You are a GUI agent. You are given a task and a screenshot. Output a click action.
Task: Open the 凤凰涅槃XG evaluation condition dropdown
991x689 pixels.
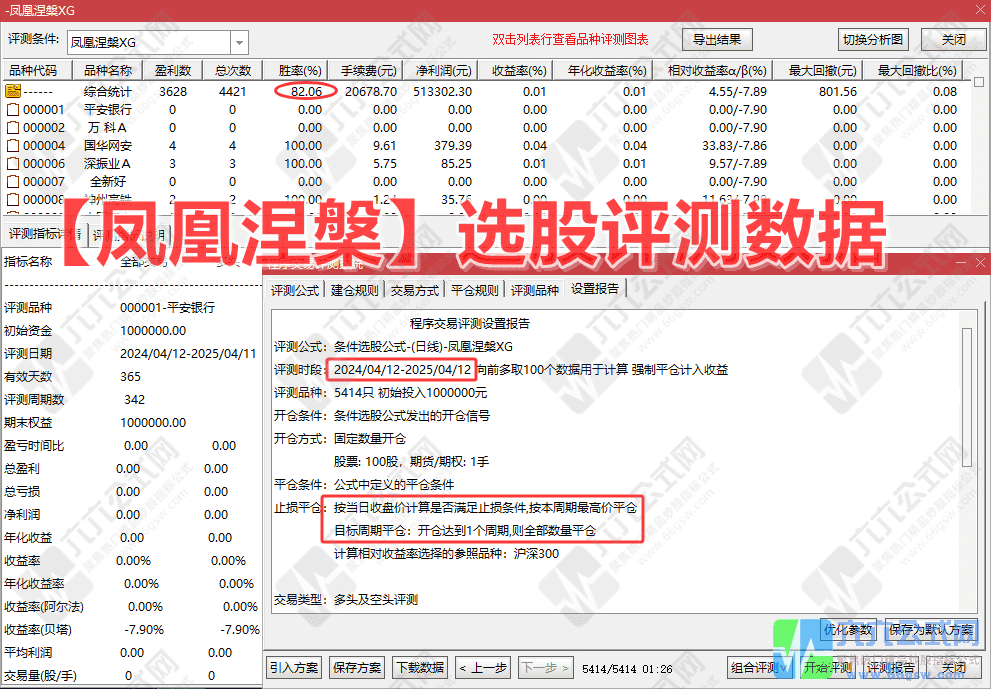click(x=237, y=42)
